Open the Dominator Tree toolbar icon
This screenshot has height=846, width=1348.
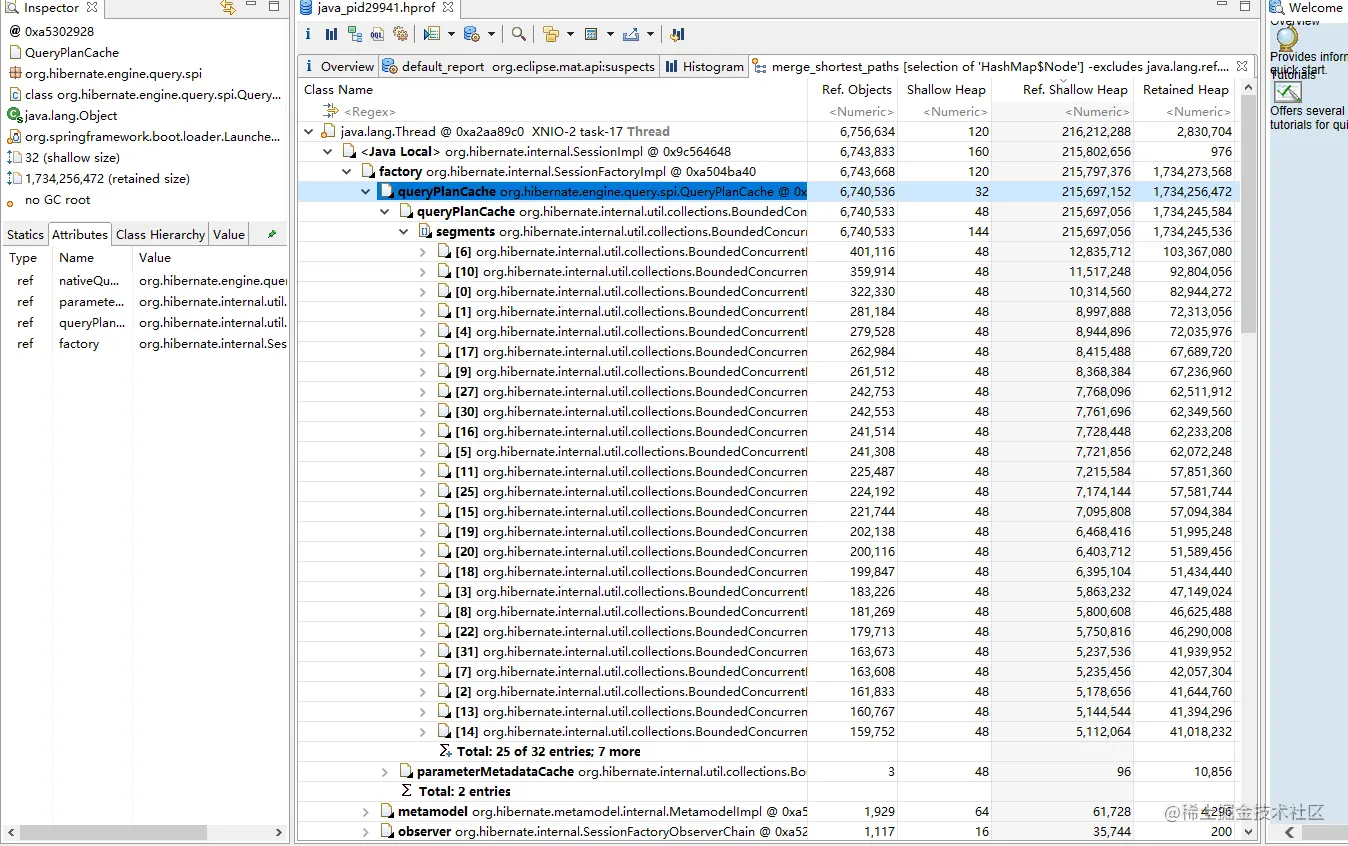click(x=355, y=34)
